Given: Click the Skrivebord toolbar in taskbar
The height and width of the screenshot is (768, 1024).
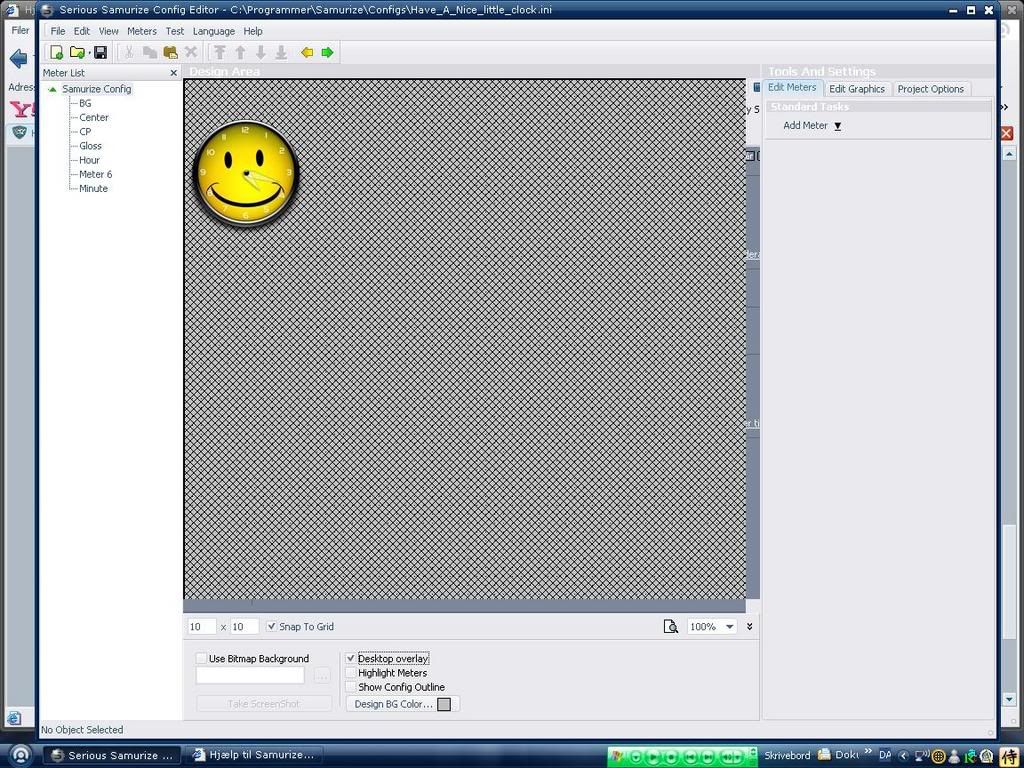Looking at the screenshot, I should tap(787, 755).
